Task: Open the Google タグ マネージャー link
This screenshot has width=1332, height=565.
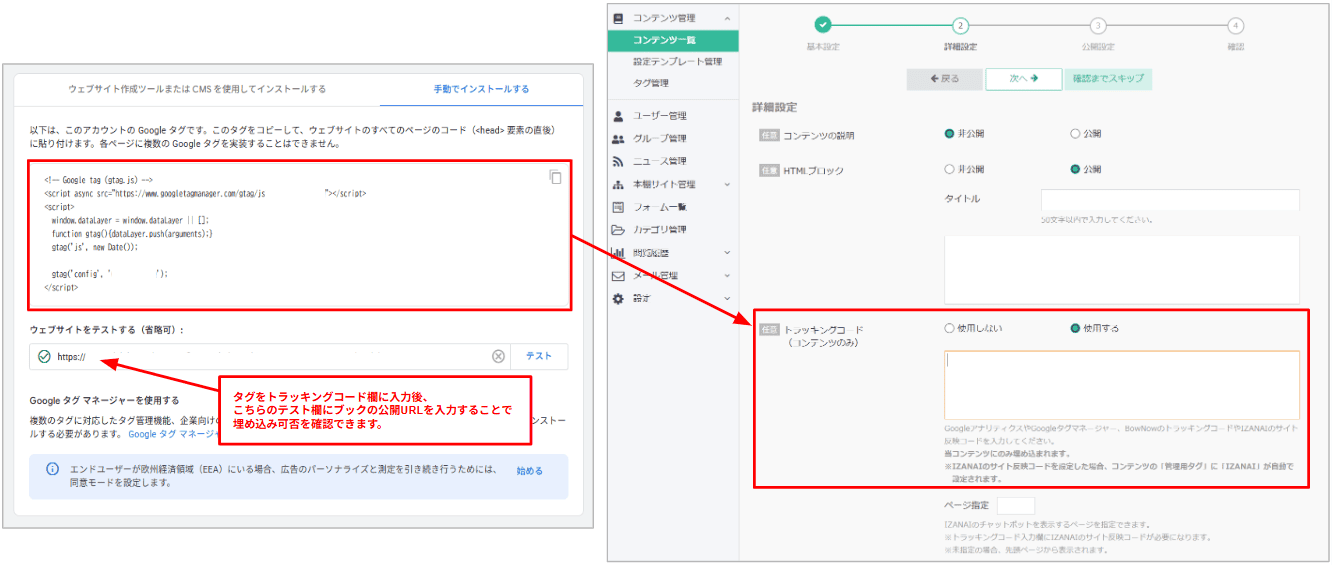Action: (x=174, y=434)
